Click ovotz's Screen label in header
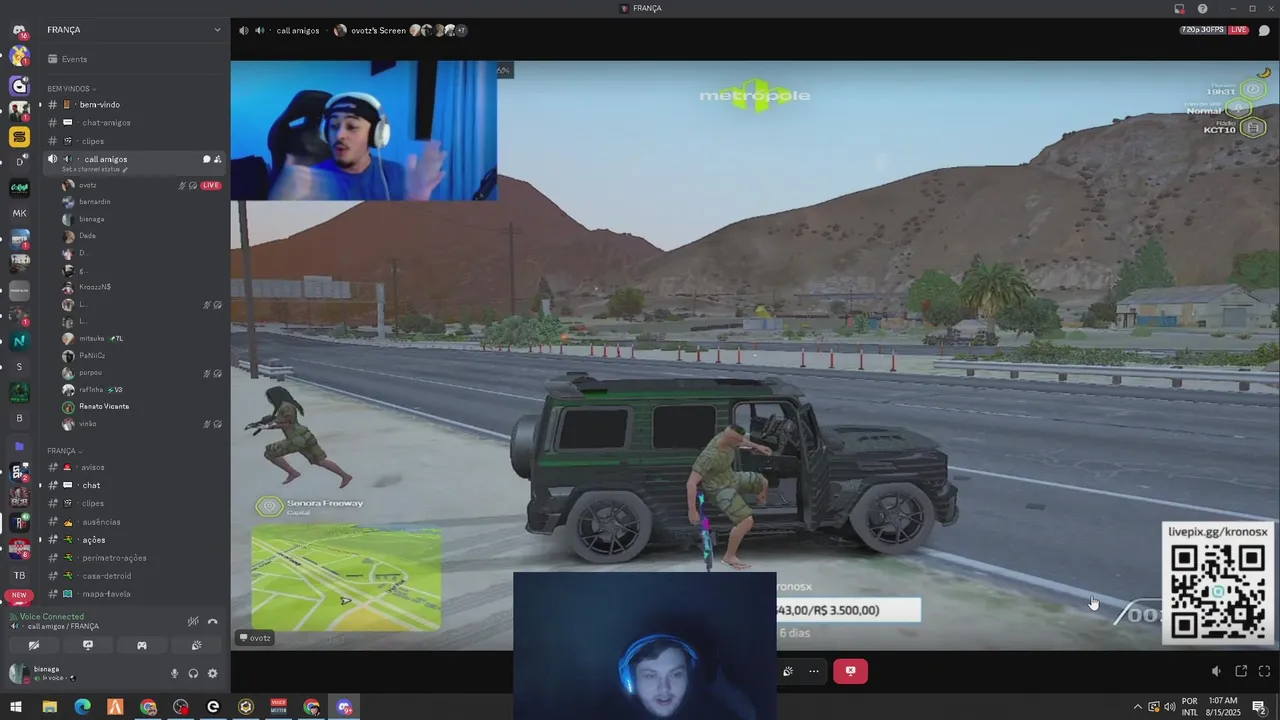Screen dimensions: 1280x720 (378, 30)
